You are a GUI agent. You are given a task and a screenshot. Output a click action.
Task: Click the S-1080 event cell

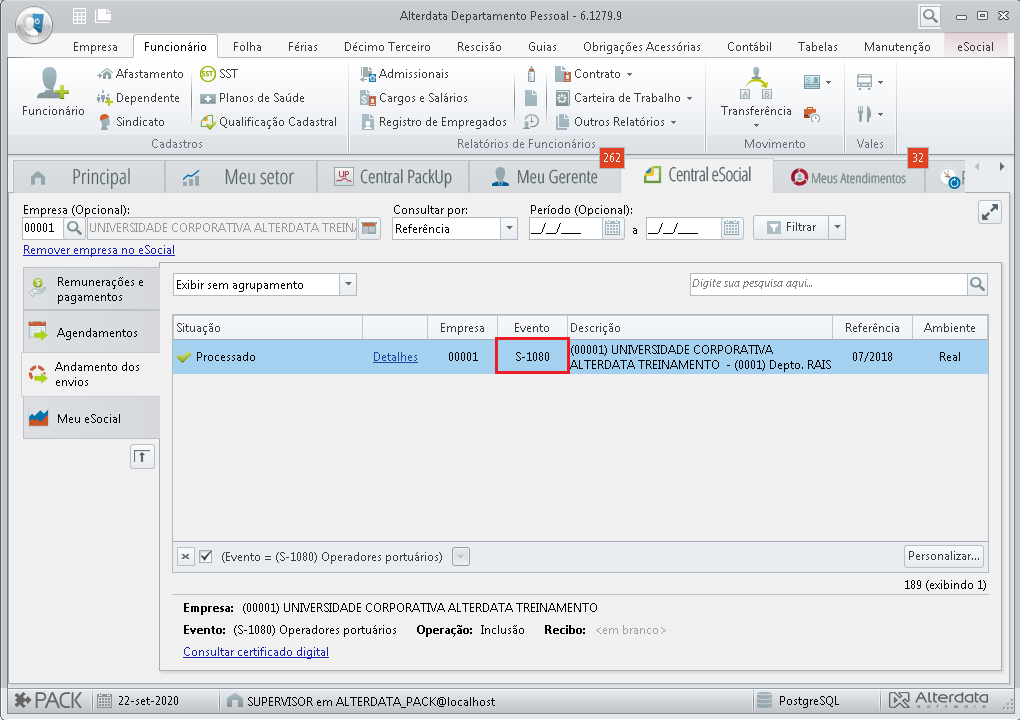(x=532, y=356)
